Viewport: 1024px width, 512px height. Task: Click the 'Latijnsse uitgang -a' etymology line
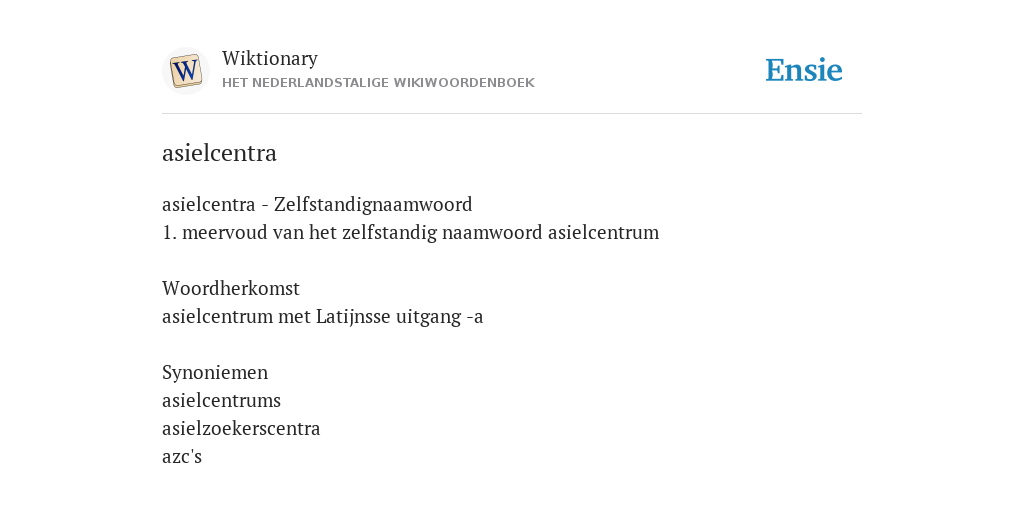[x=323, y=317]
